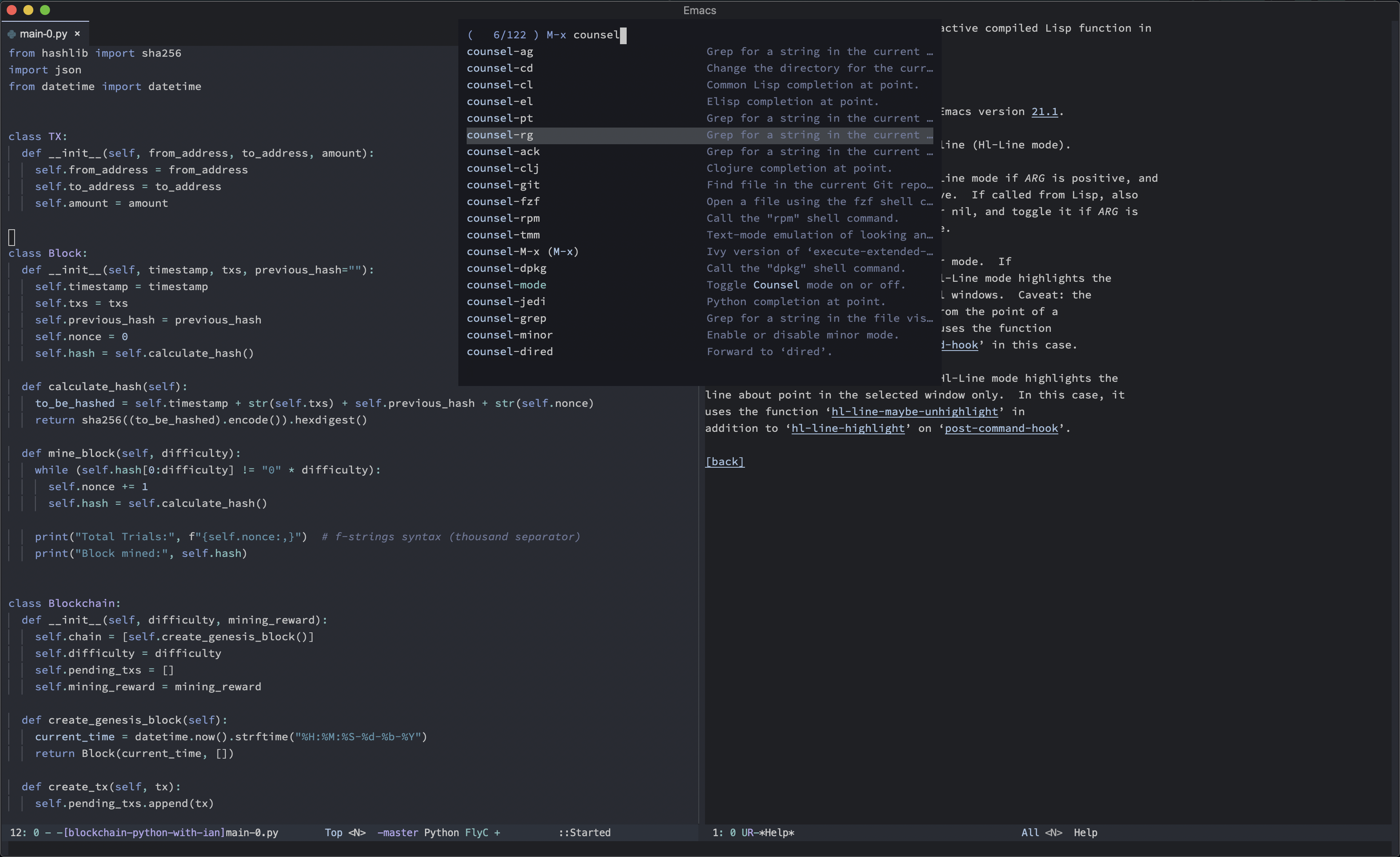Click the green maximize window button
1400x857 pixels.
pyautogui.click(x=45, y=10)
